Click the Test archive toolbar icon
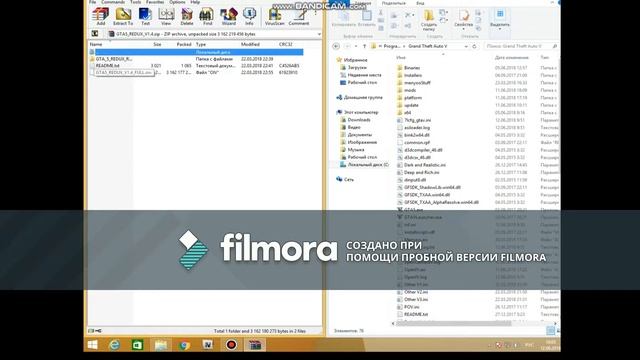Screen dimensions: 640x360 click(145, 17)
